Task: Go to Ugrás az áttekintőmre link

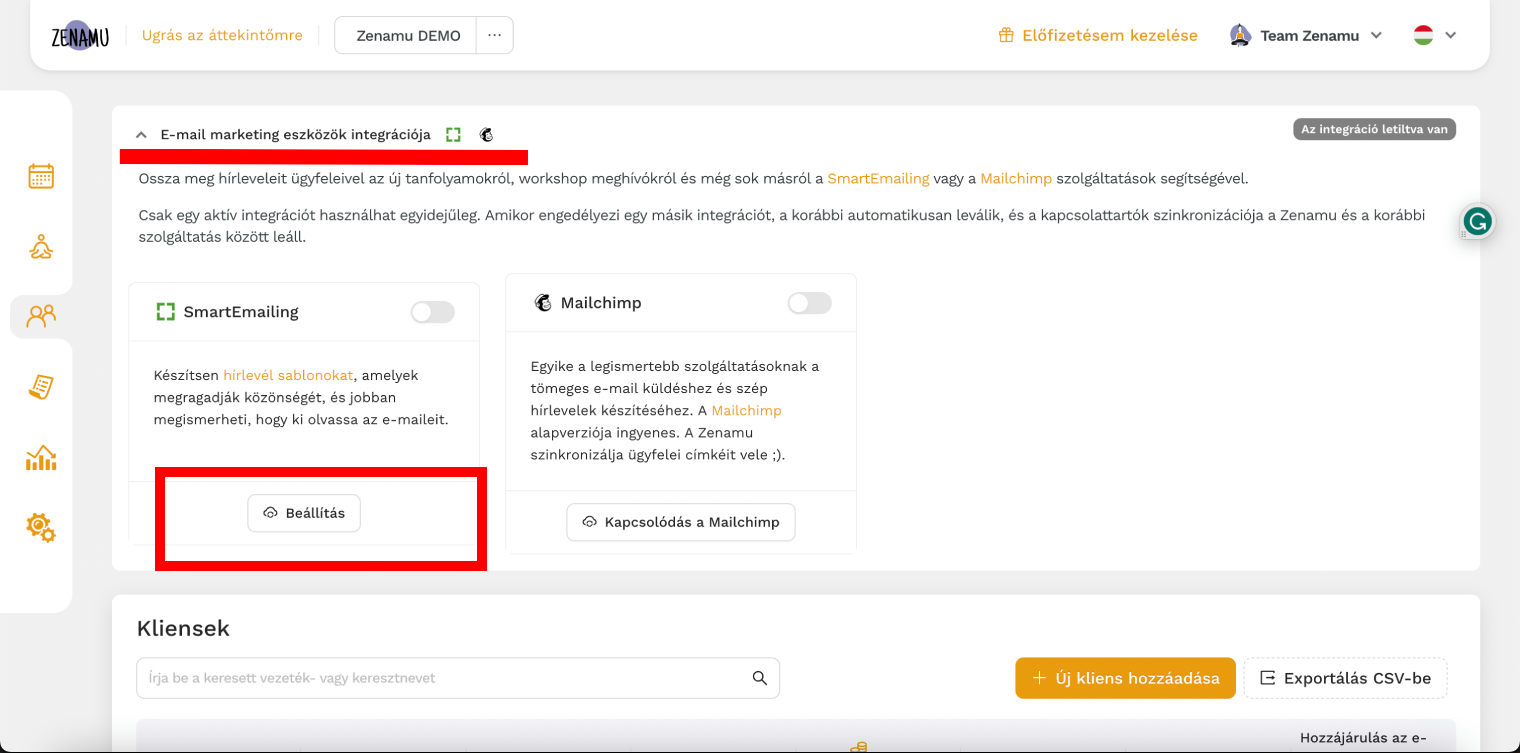Action: pyautogui.click(x=222, y=35)
